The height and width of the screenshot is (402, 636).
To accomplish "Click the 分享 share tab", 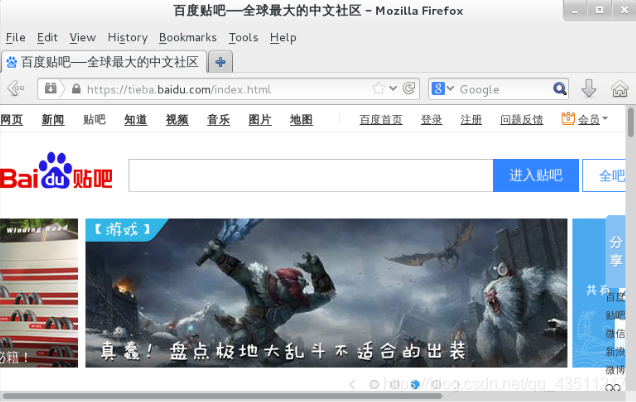I will tap(616, 251).
